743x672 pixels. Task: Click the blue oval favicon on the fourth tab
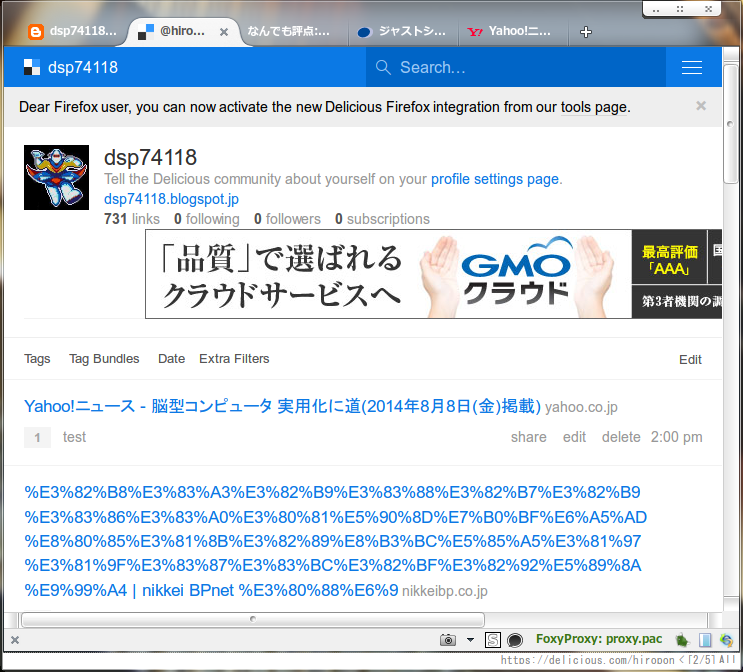click(x=364, y=32)
